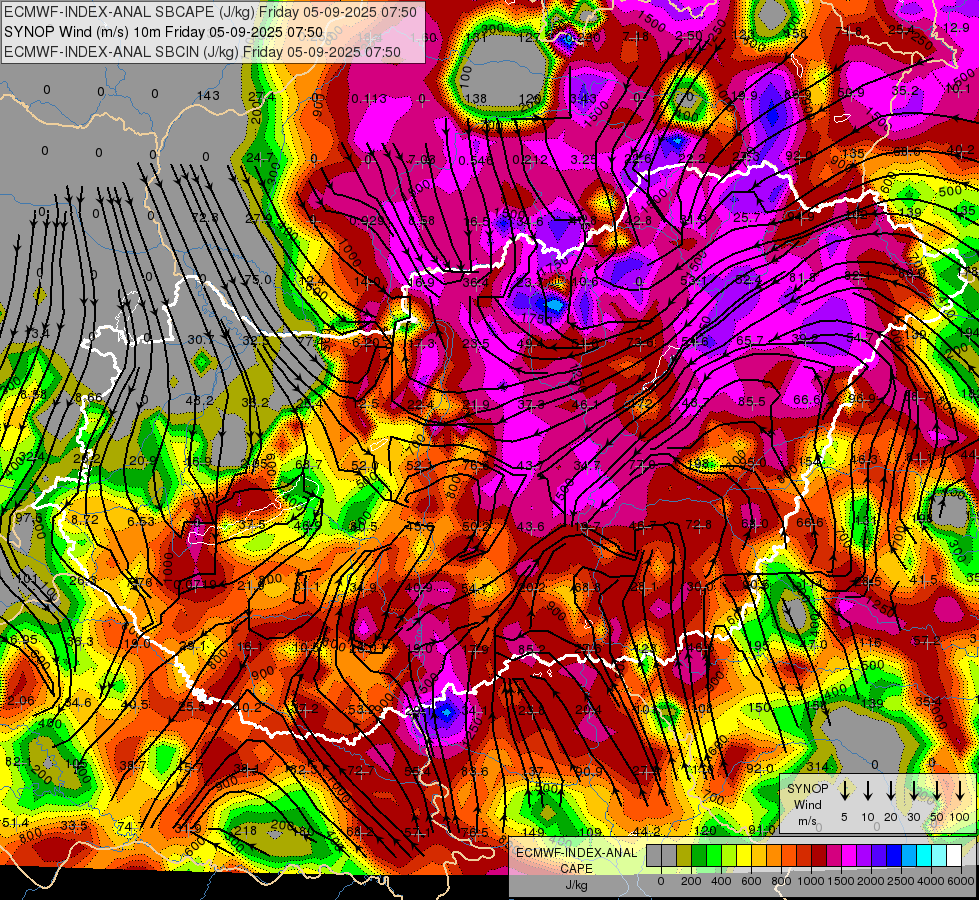The height and width of the screenshot is (900, 979).
Task: Click the 6000 tick on CAPE scale
Action: [960, 881]
